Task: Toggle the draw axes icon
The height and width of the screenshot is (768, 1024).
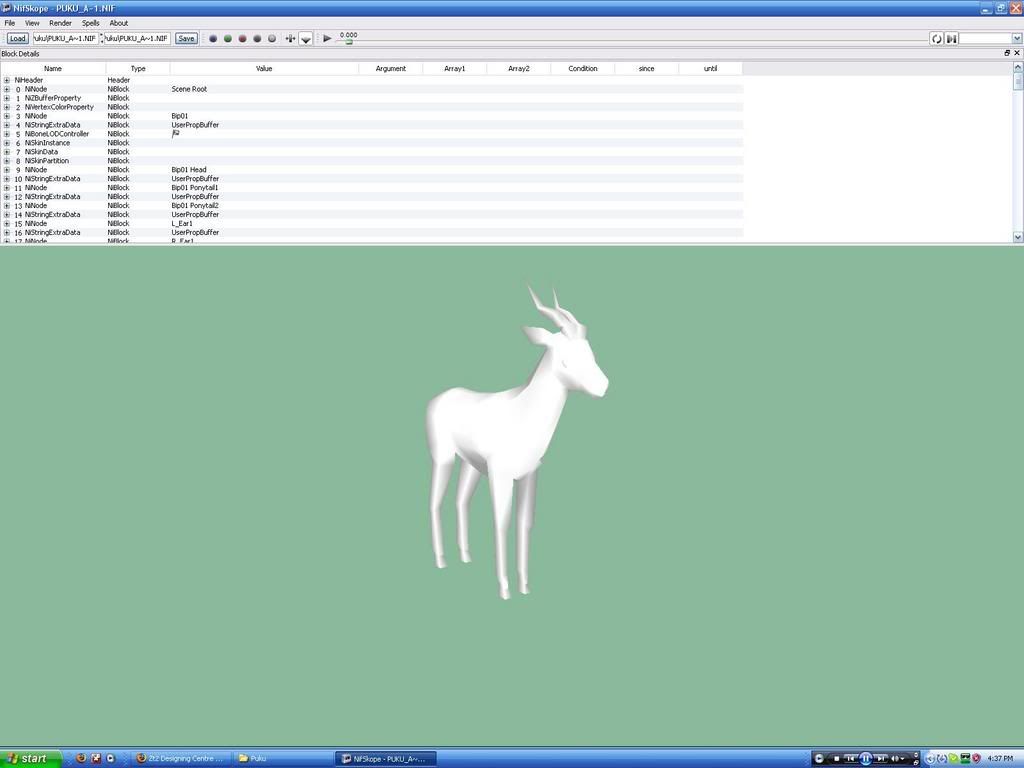Action: [290, 39]
